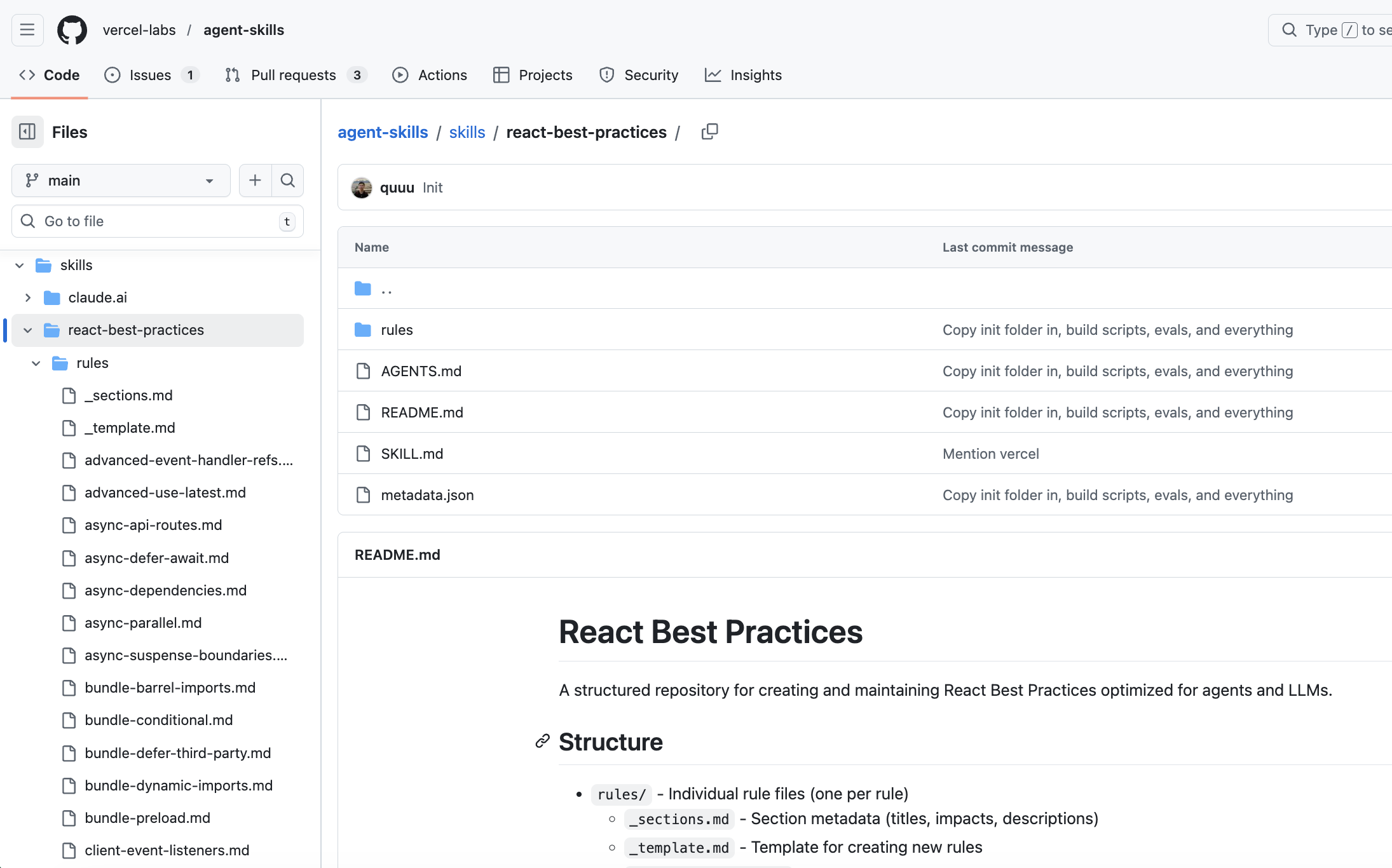Expand the claude.ai folder in tree
The image size is (1392, 868).
coord(28,297)
